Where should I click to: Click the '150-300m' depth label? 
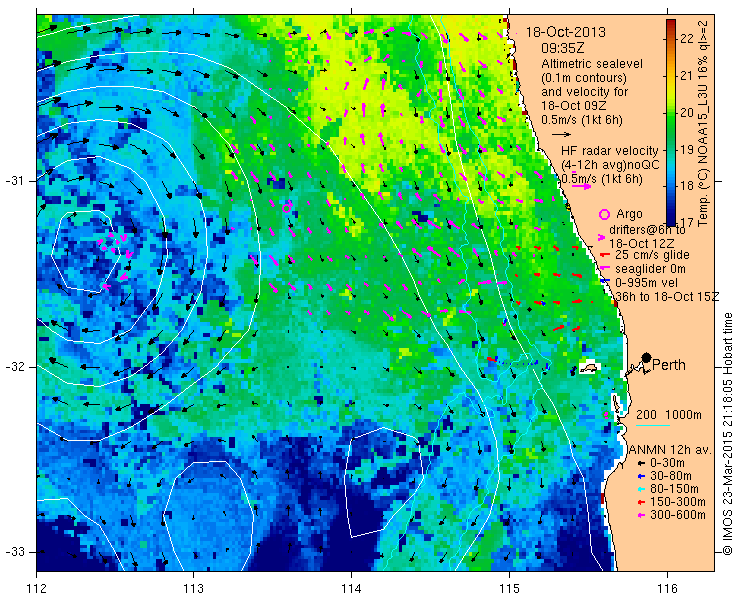click(x=678, y=502)
